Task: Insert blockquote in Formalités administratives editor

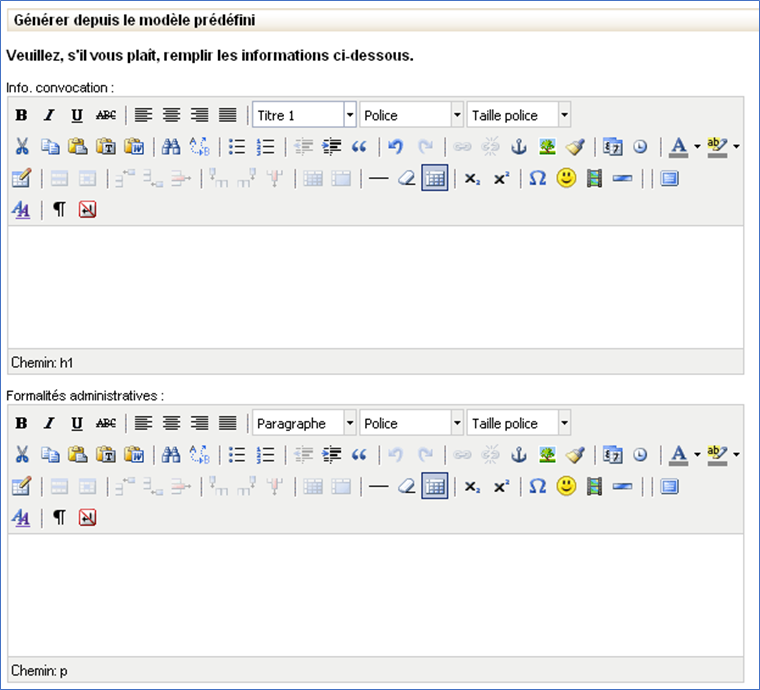Action: click(359, 455)
